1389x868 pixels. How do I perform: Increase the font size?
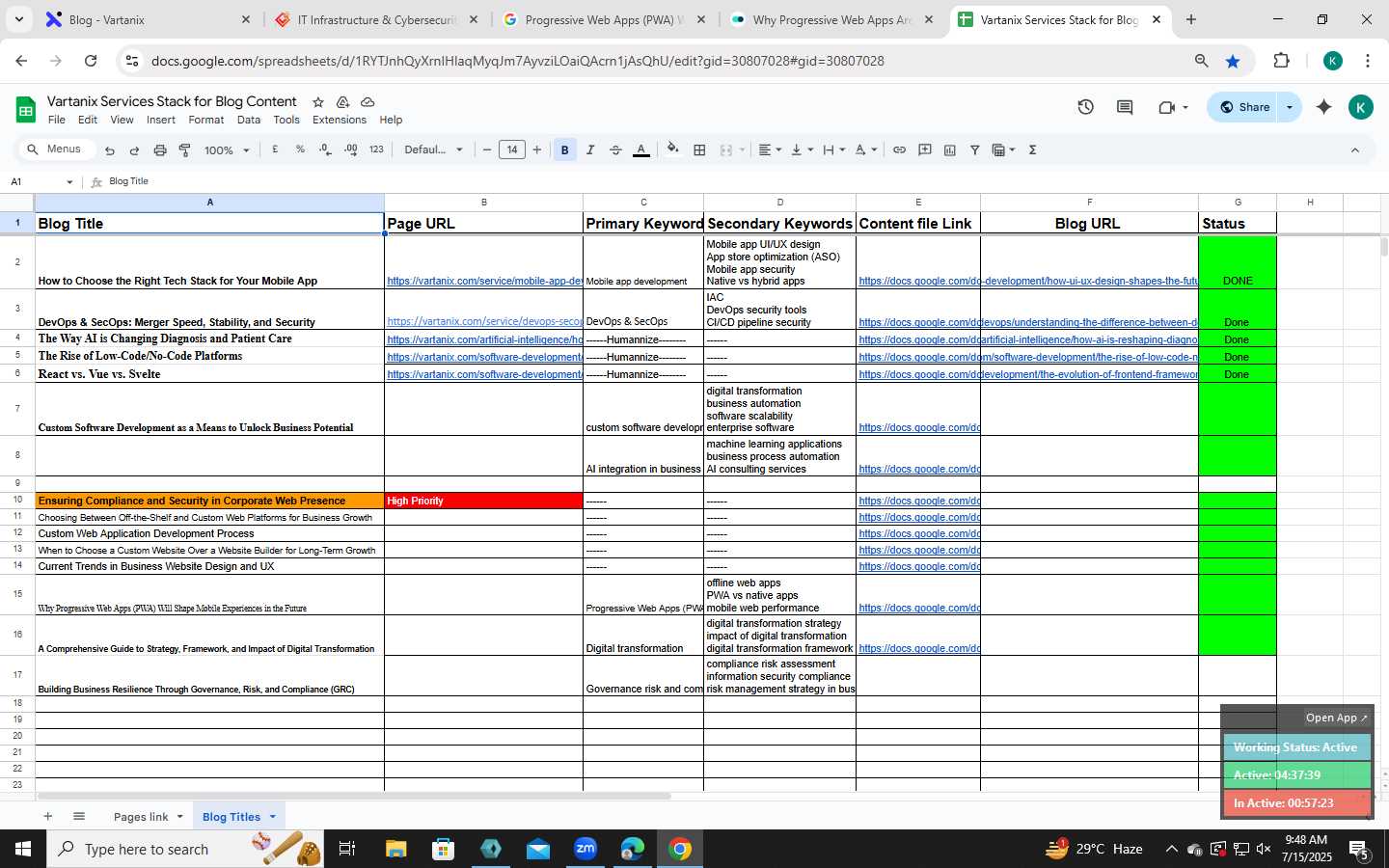click(537, 149)
